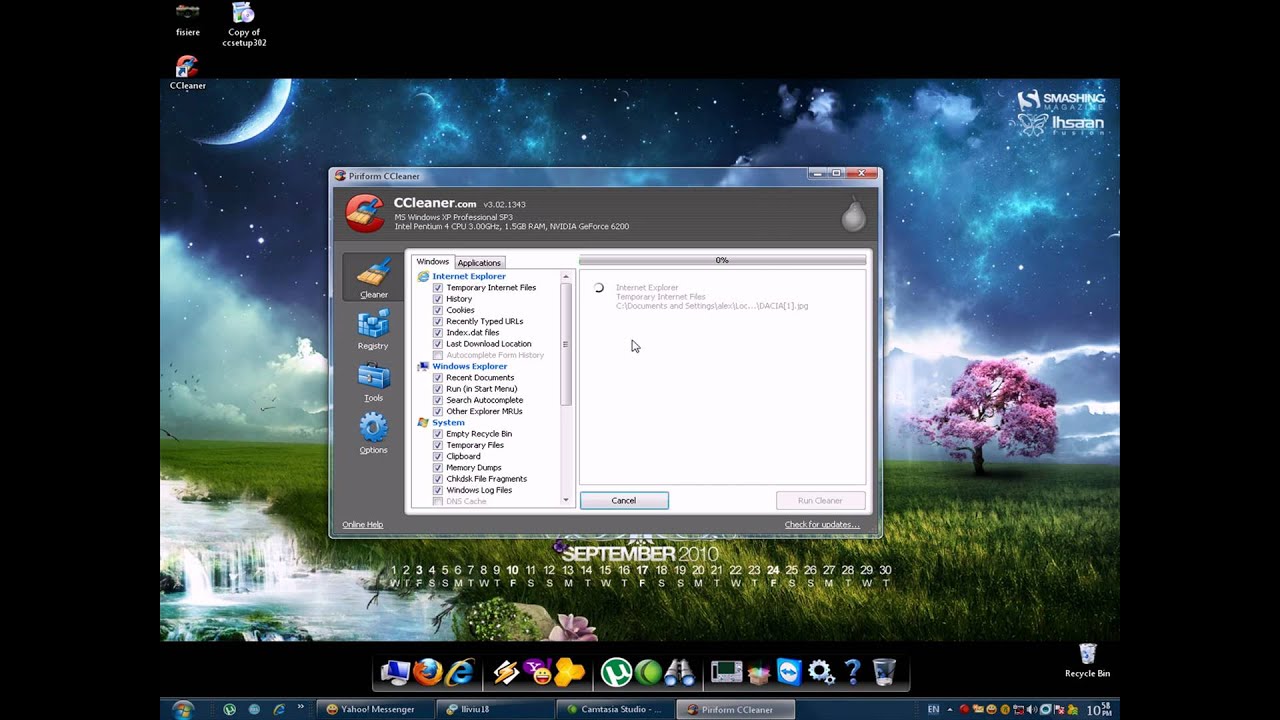Viewport: 1280px width, 720px height.
Task: Open the Copy of ccsetup302 desktop icon
Action: point(244,25)
